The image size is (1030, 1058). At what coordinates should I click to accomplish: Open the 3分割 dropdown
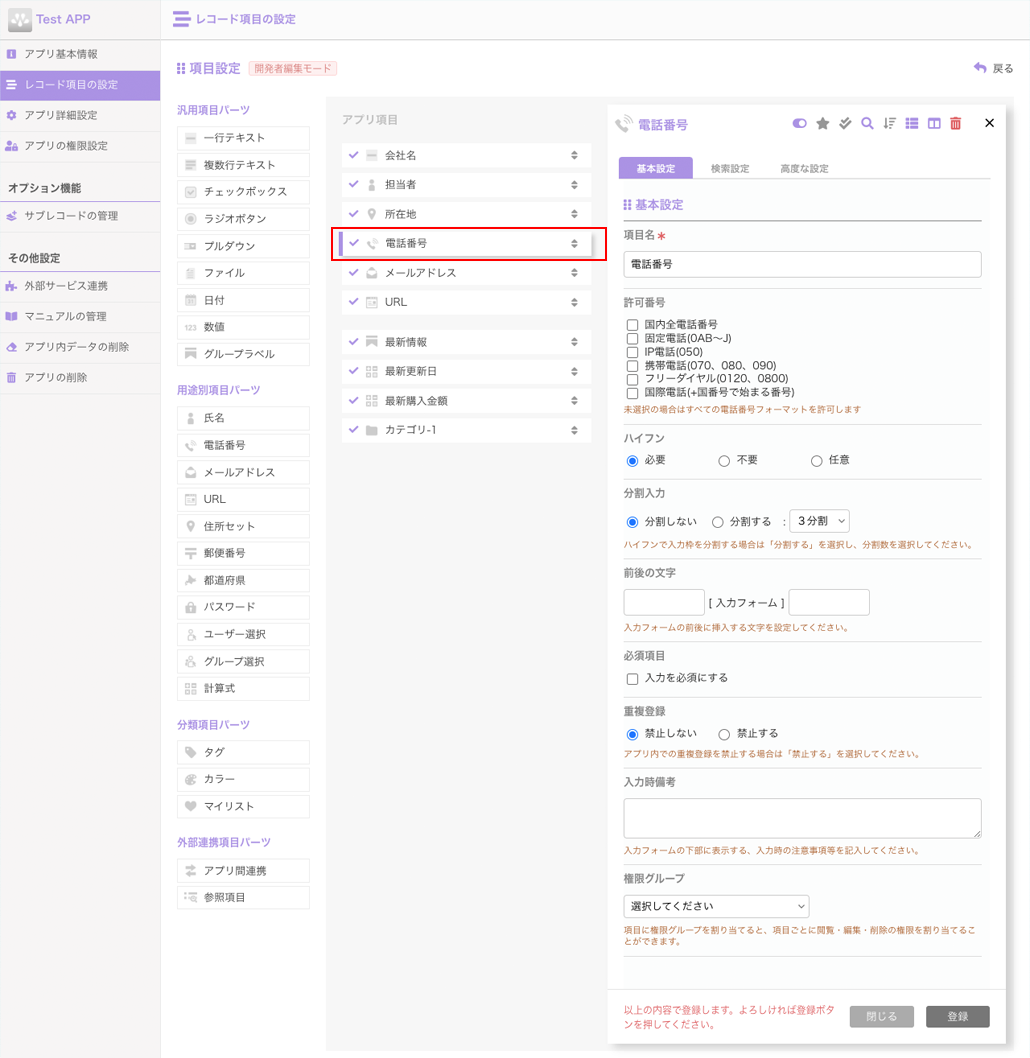coord(819,521)
